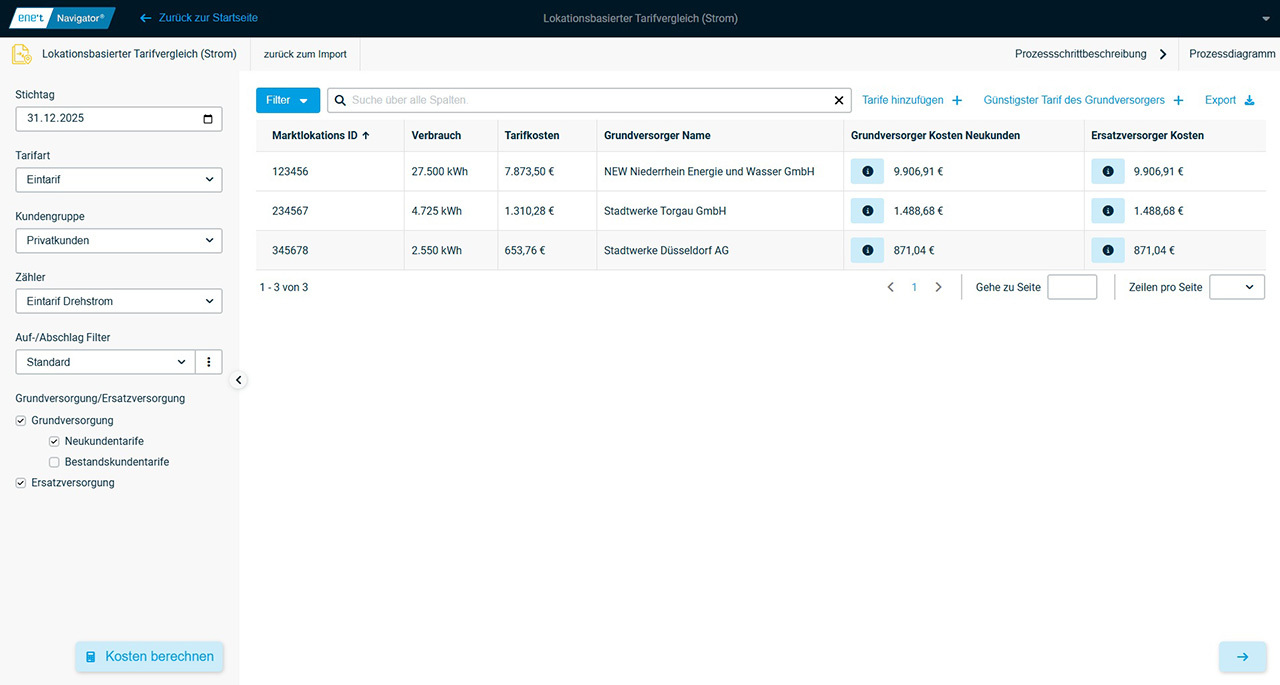Screen dimensions: 1280x685
Task: Open info for NEW Niederrhein Grundversorger Kosten
Action: [x=867, y=172]
